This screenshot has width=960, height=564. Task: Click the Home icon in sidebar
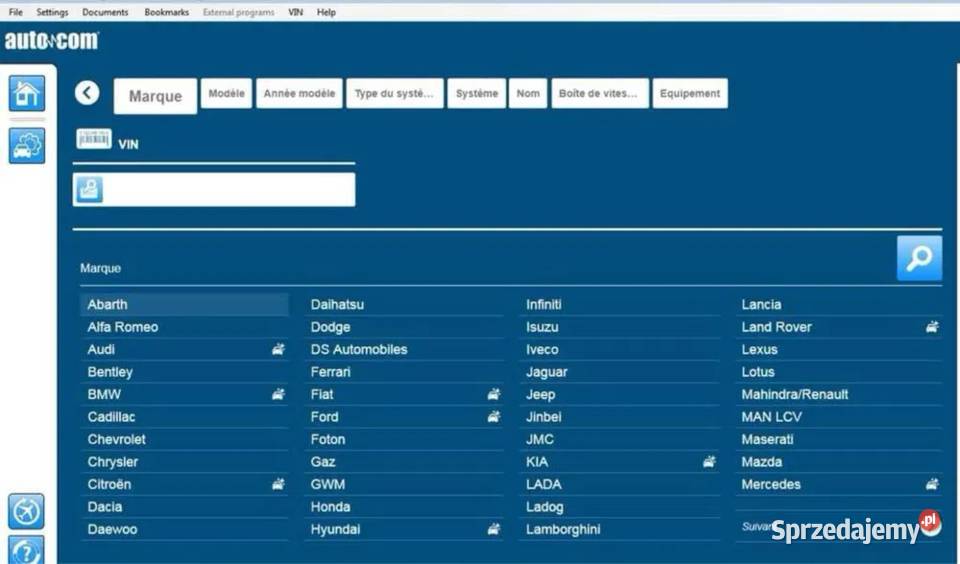pos(26,93)
